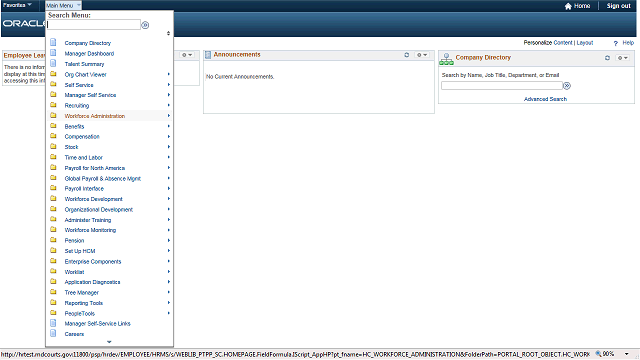This screenshot has width=640, height=360.
Task: Click the Help question mark icon
Action: click(x=616, y=43)
